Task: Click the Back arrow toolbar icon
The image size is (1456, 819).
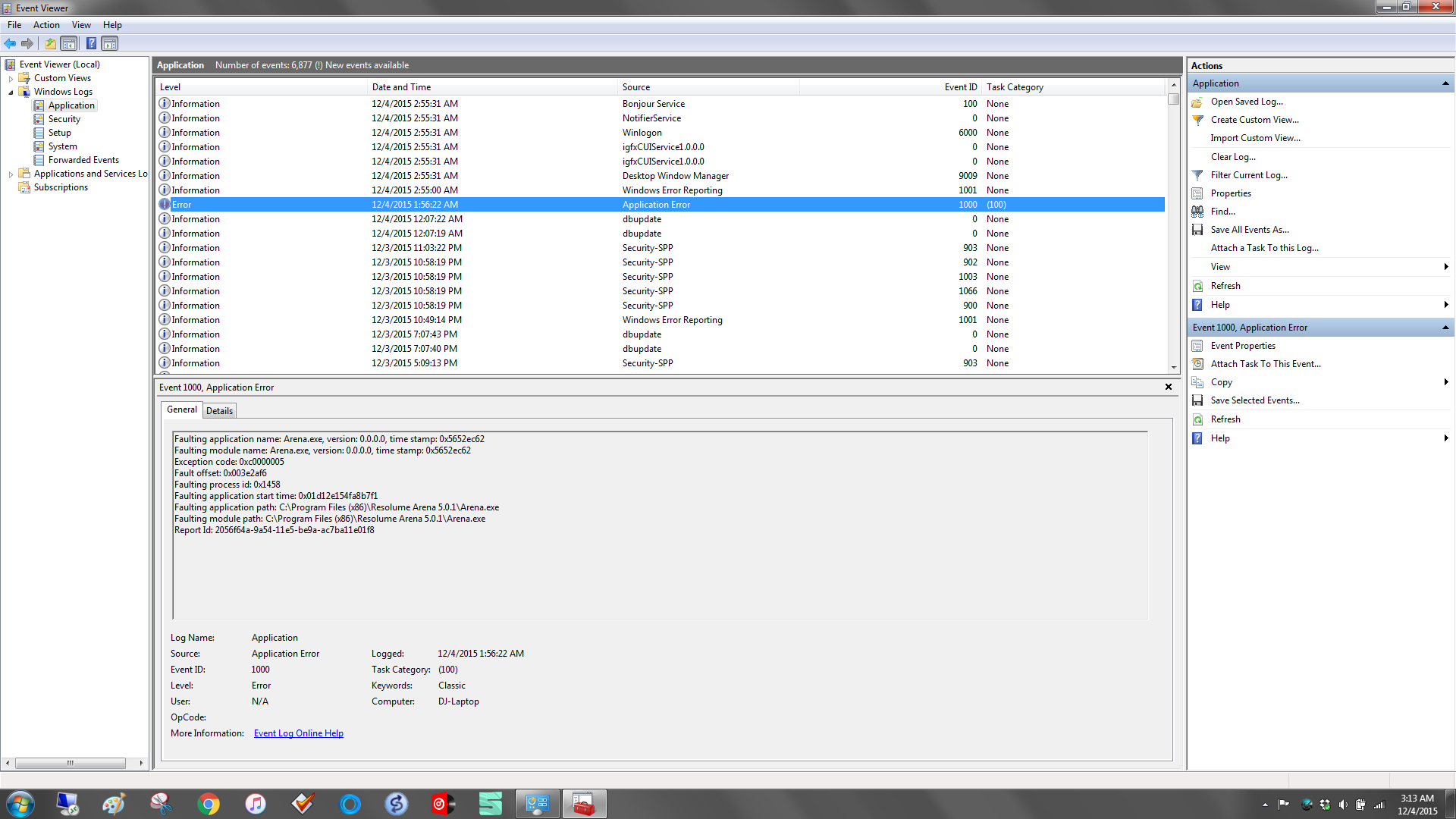Action: (x=10, y=43)
